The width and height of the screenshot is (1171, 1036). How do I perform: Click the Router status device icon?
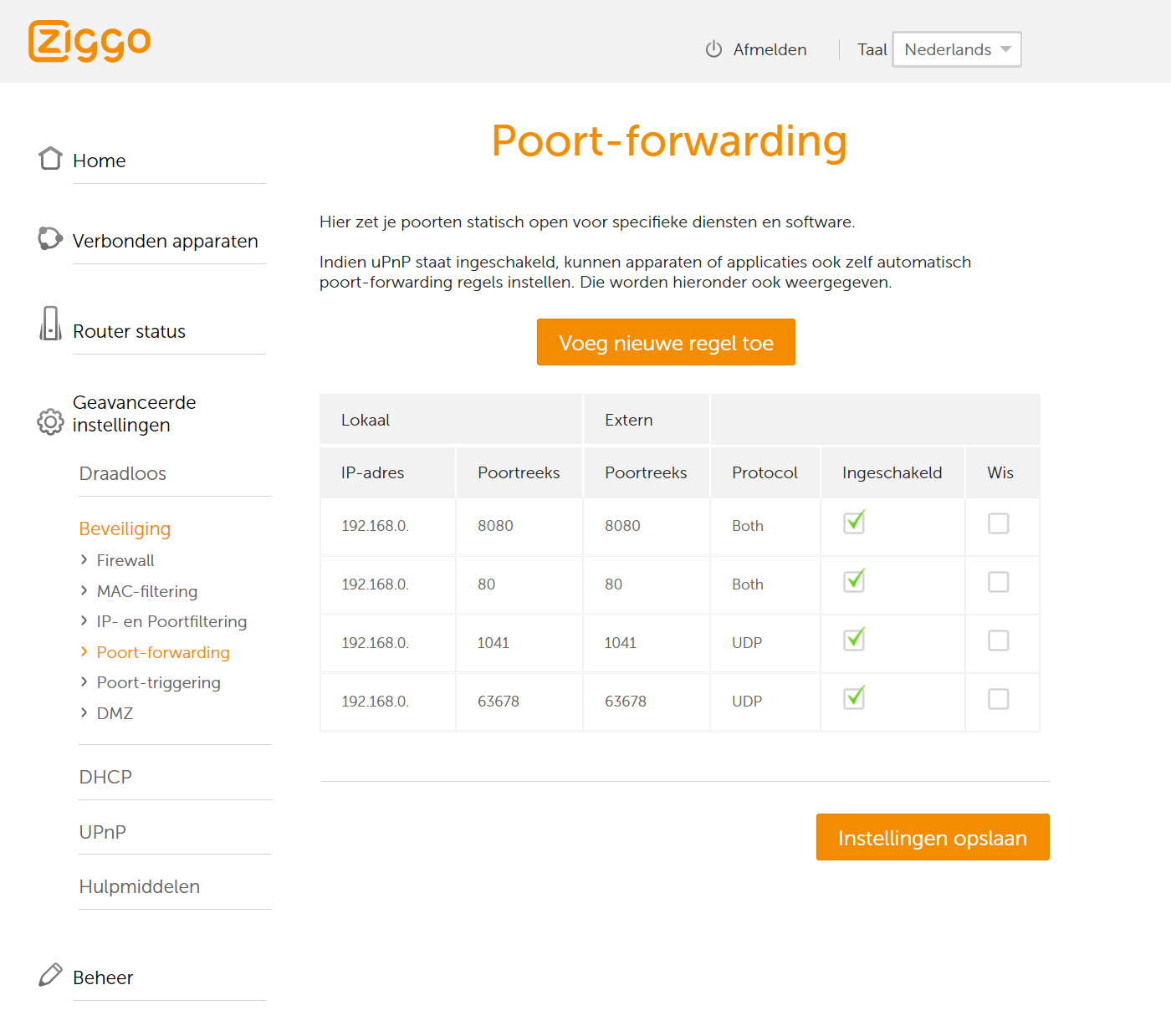(x=50, y=324)
